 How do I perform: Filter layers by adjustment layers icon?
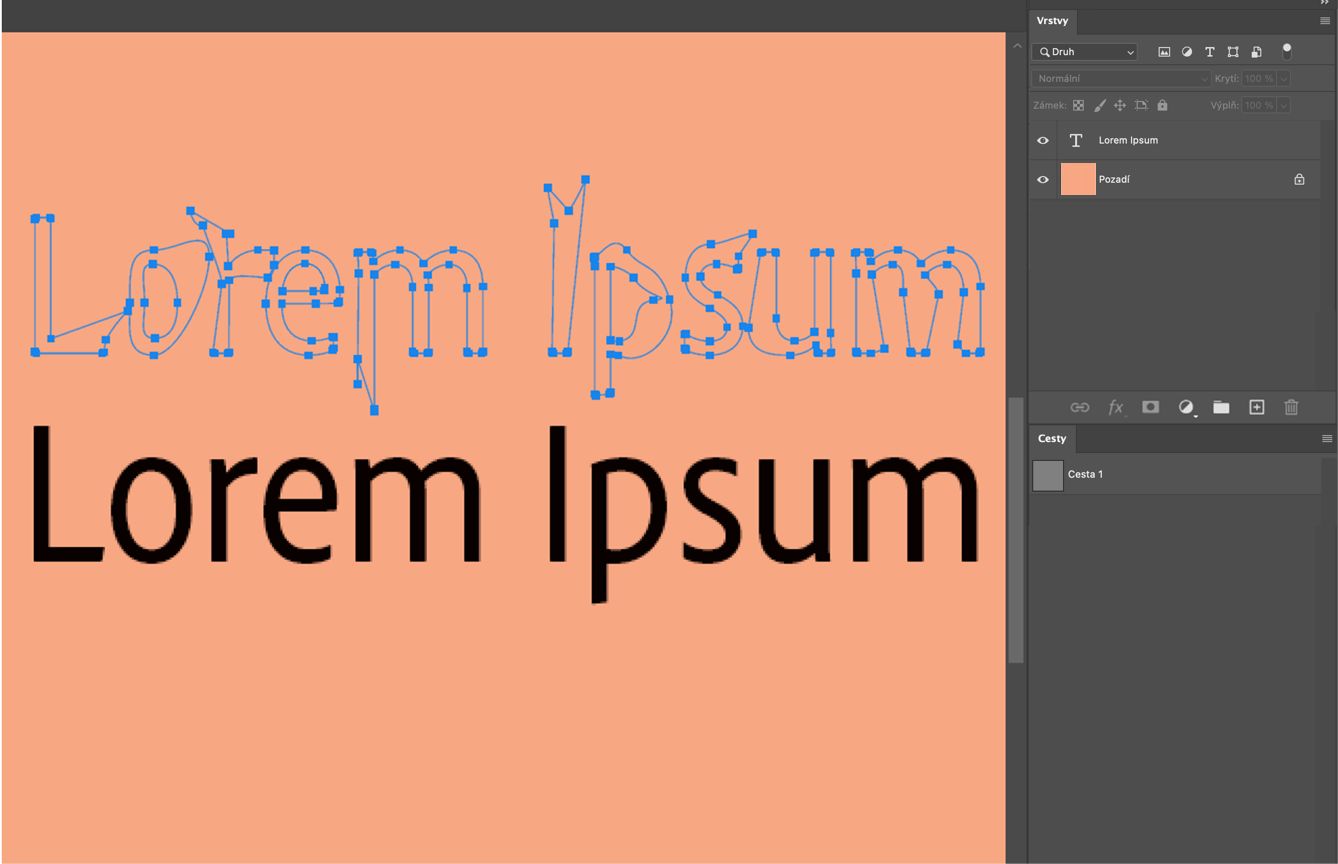coord(1187,52)
